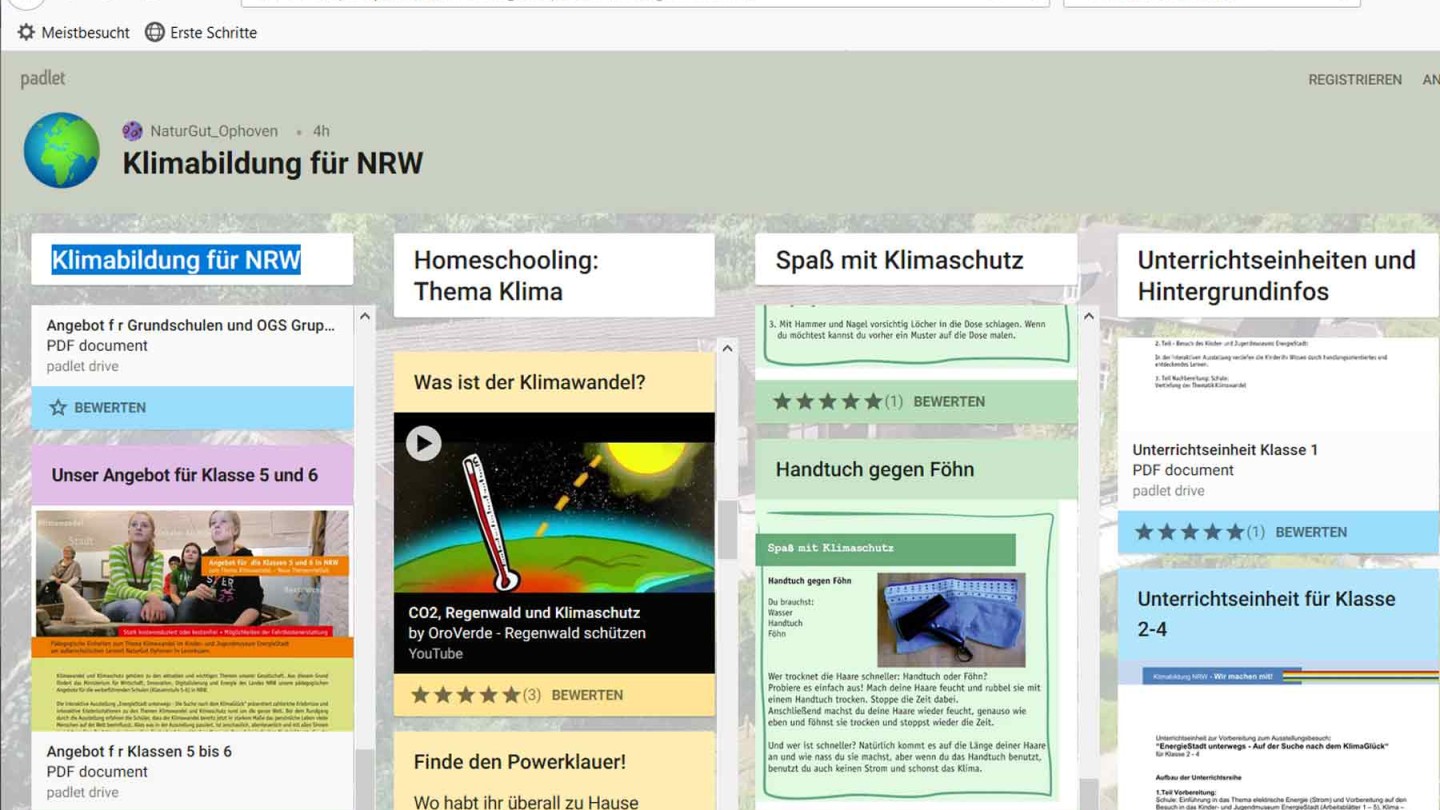Select Homeschooling: Thema Klima column header
Image resolution: width=1440 pixels, height=810 pixels.
click(554, 275)
